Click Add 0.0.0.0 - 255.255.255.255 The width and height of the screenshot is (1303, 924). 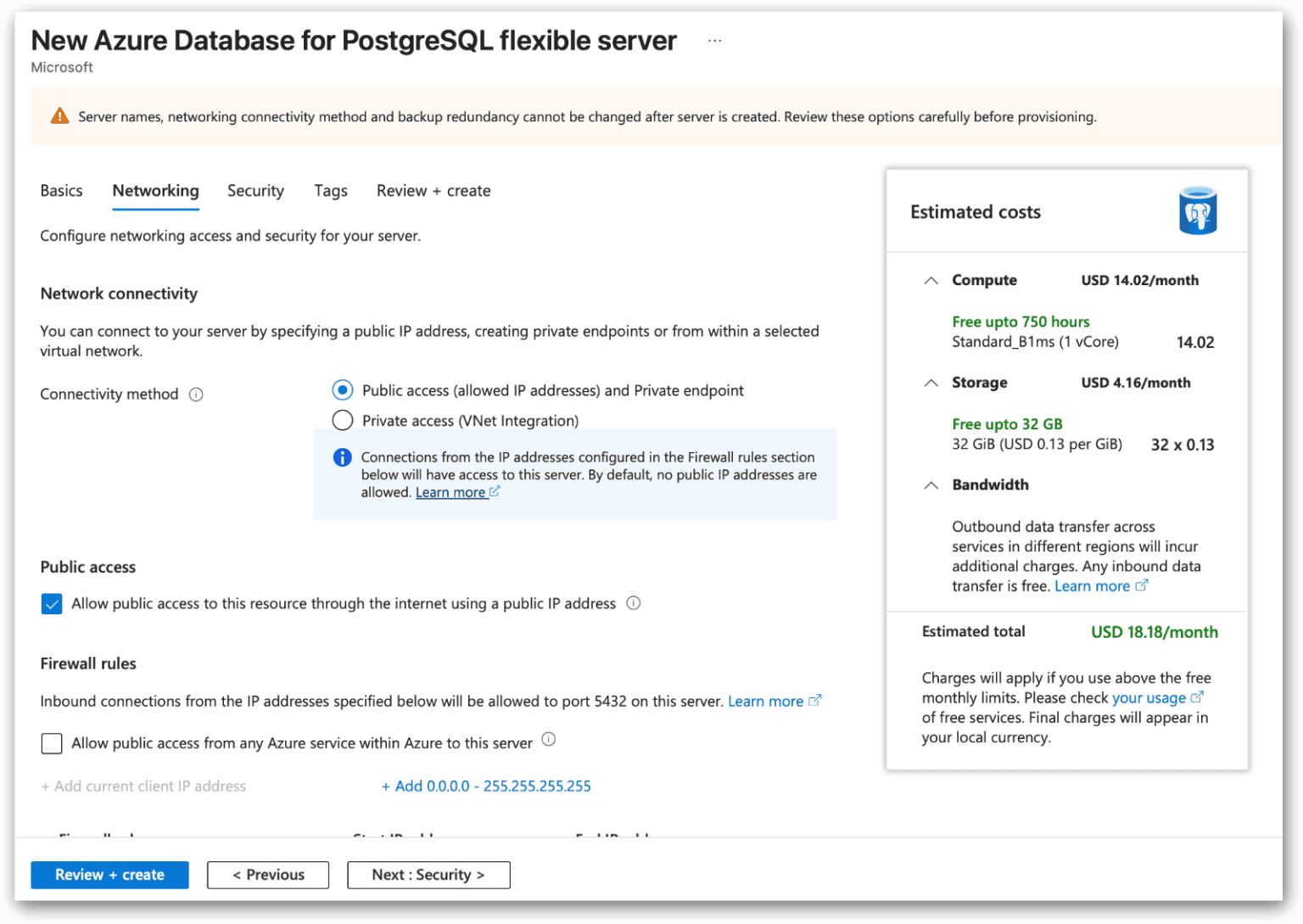click(x=486, y=786)
